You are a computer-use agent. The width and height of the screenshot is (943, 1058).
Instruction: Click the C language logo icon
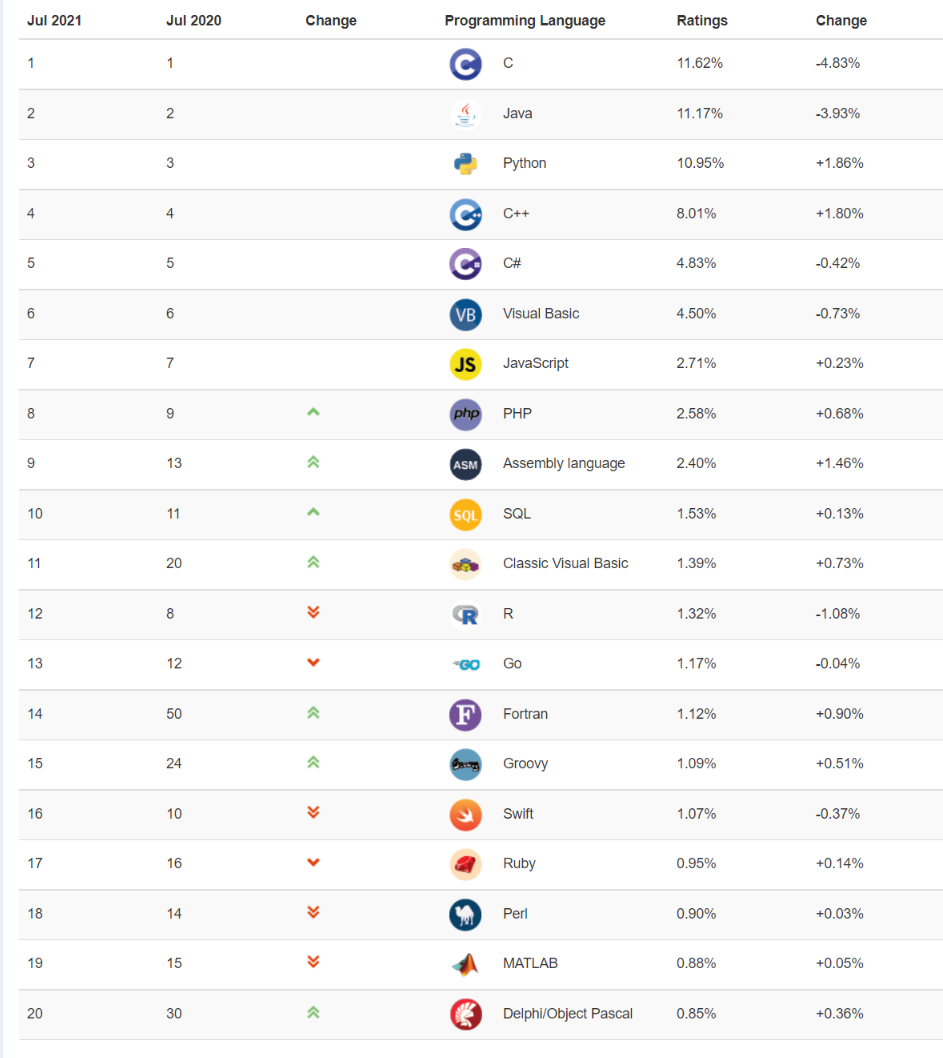click(465, 64)
